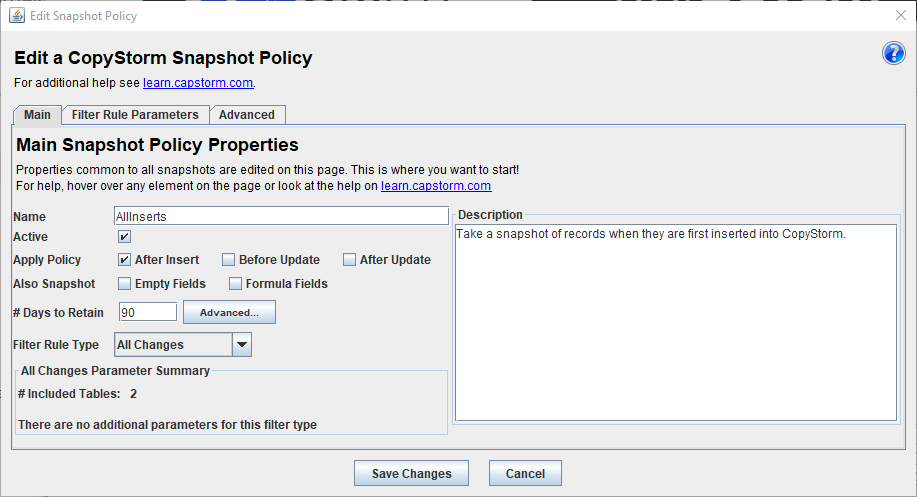Uncheck the After Insert checkbox

pos(124,260)
